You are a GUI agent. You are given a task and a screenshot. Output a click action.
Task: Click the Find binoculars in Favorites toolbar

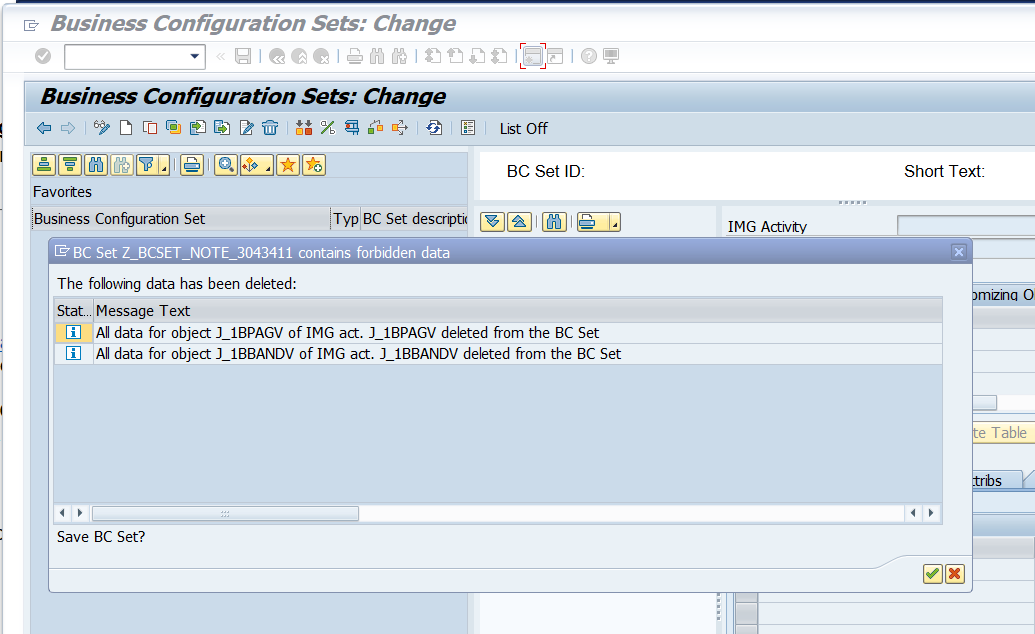96,164
